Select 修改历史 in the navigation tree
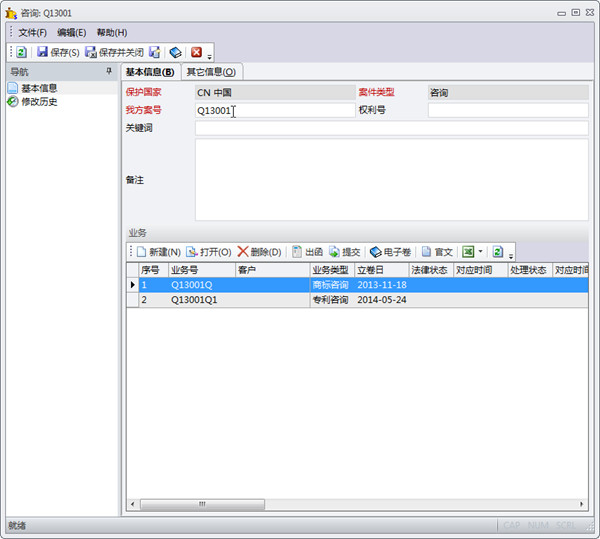This screenshot has width=600, height=539. tap(39, 102)
